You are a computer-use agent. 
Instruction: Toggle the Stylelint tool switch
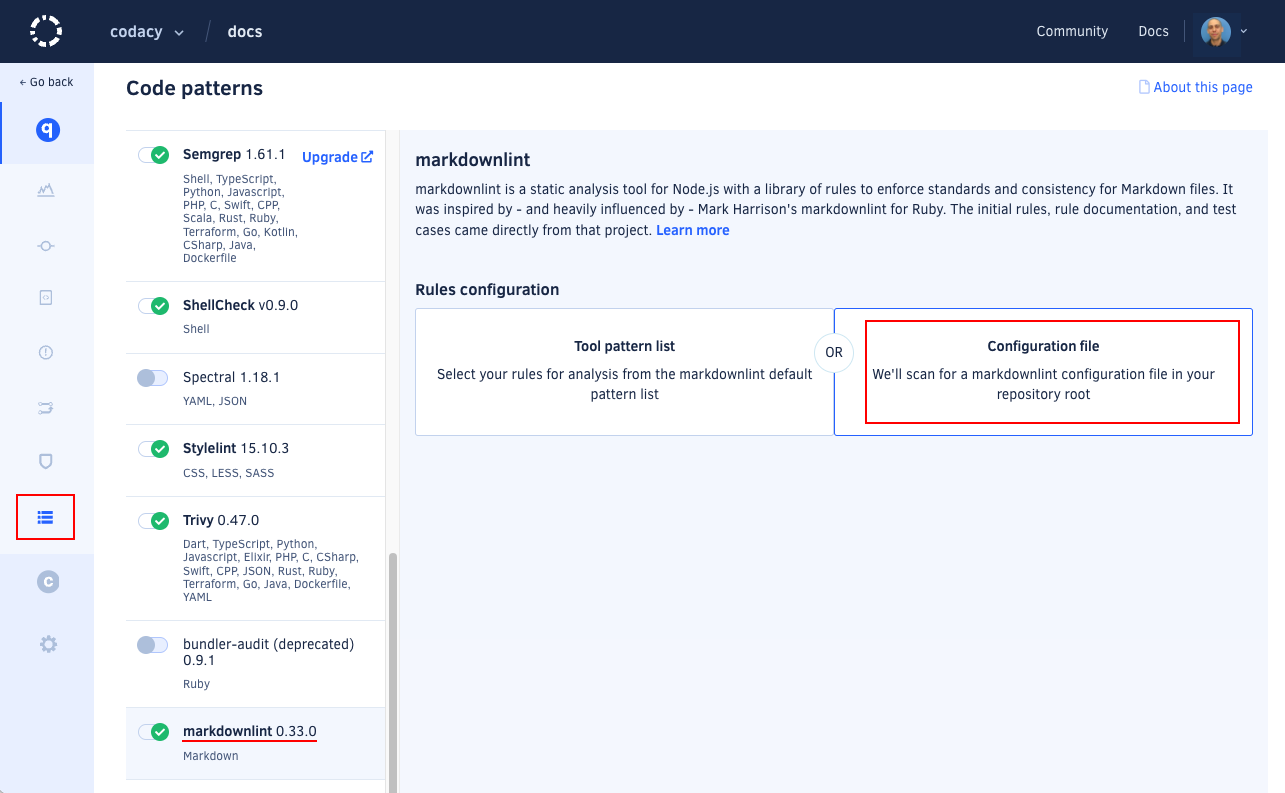pos(153,449)
